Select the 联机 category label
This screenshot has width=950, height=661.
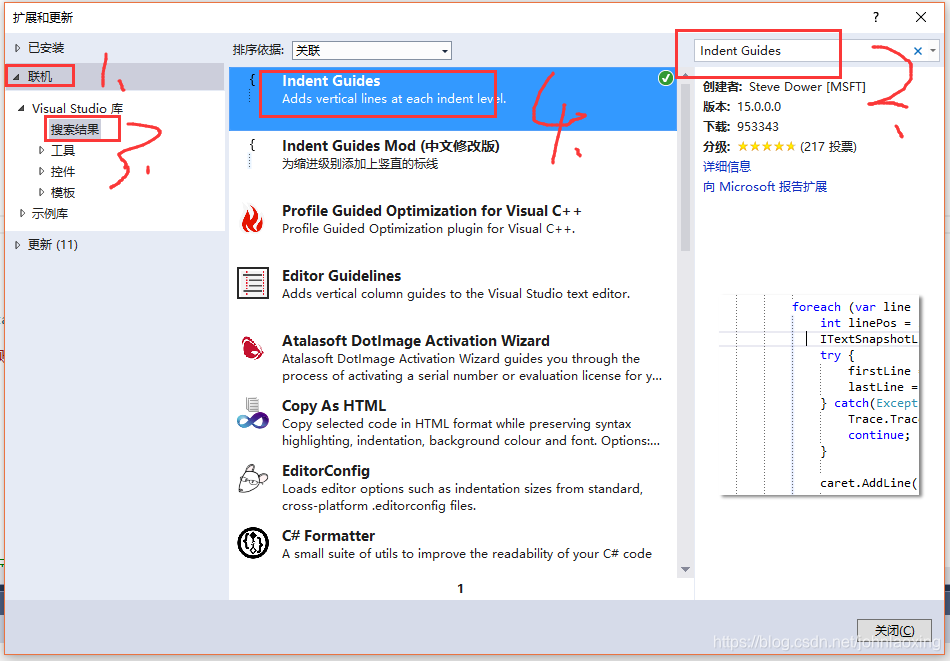[40, 76]
